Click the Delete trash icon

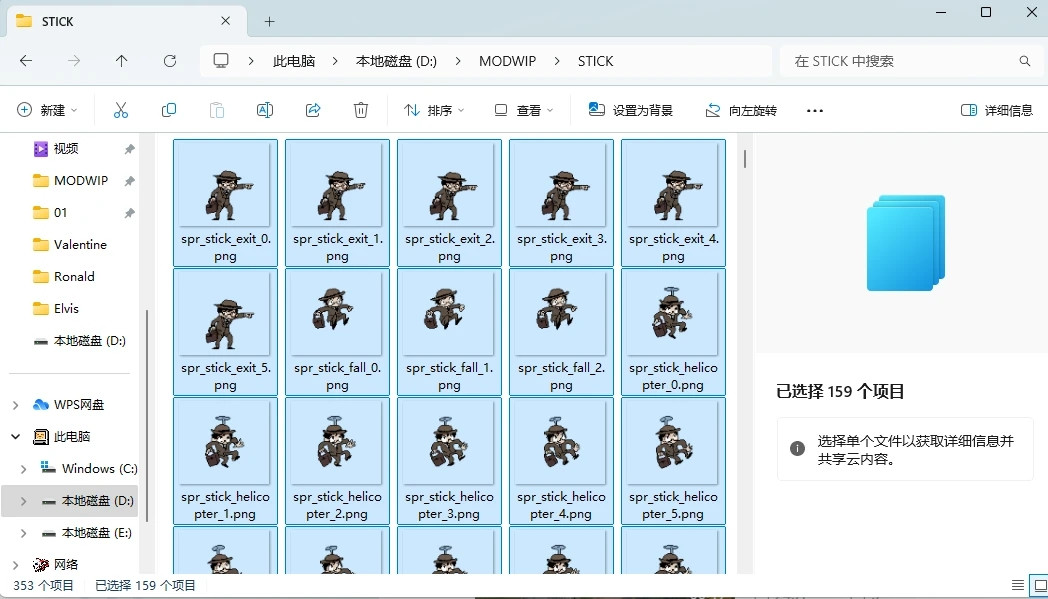click(x=361, y=110)
